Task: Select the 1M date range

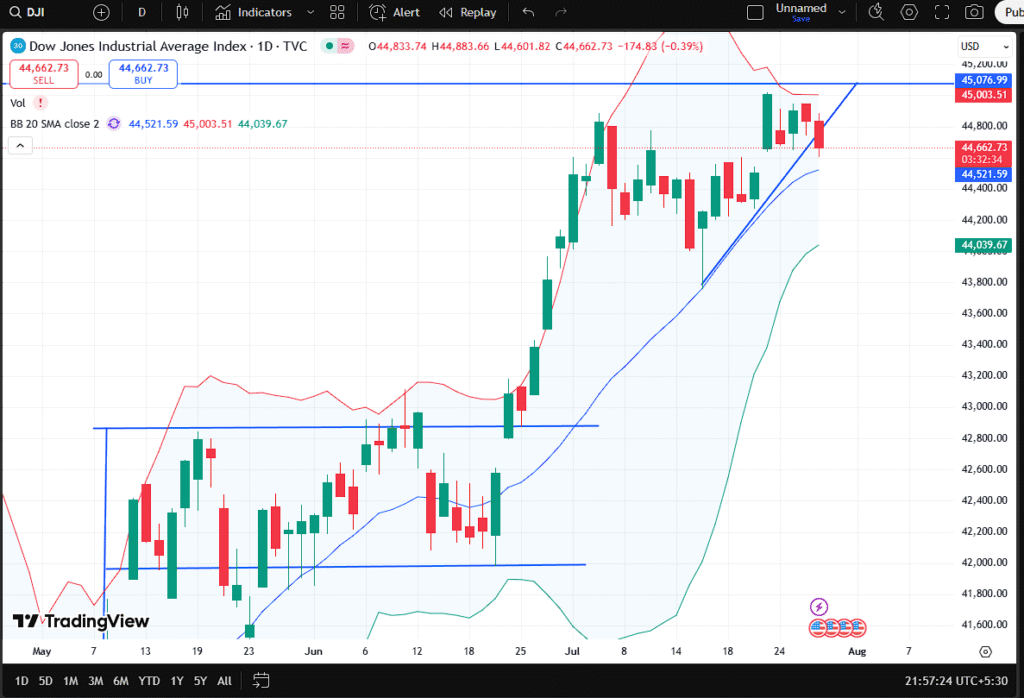Action: (71, 681)
